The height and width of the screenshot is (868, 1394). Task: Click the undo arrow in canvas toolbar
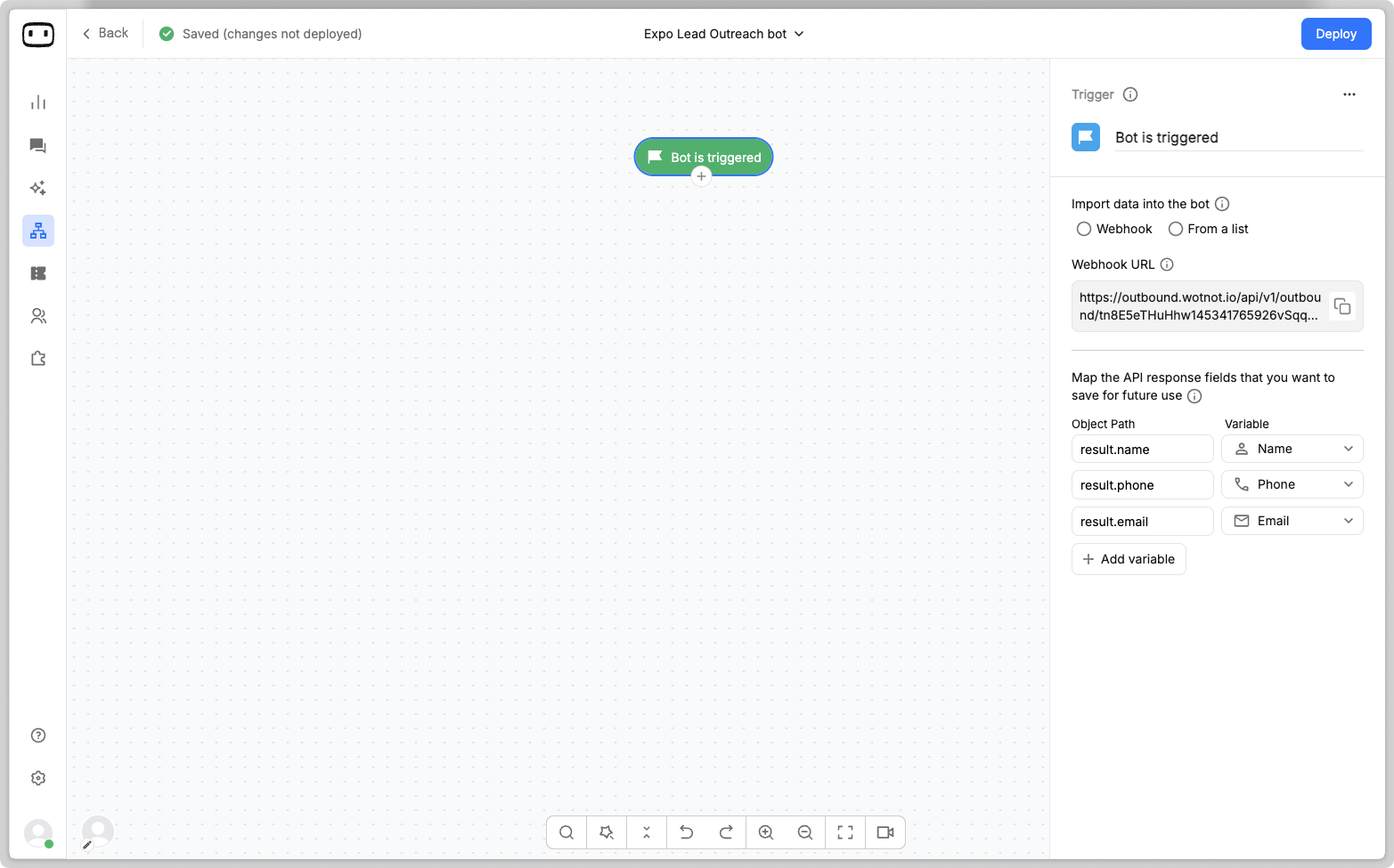686,832
